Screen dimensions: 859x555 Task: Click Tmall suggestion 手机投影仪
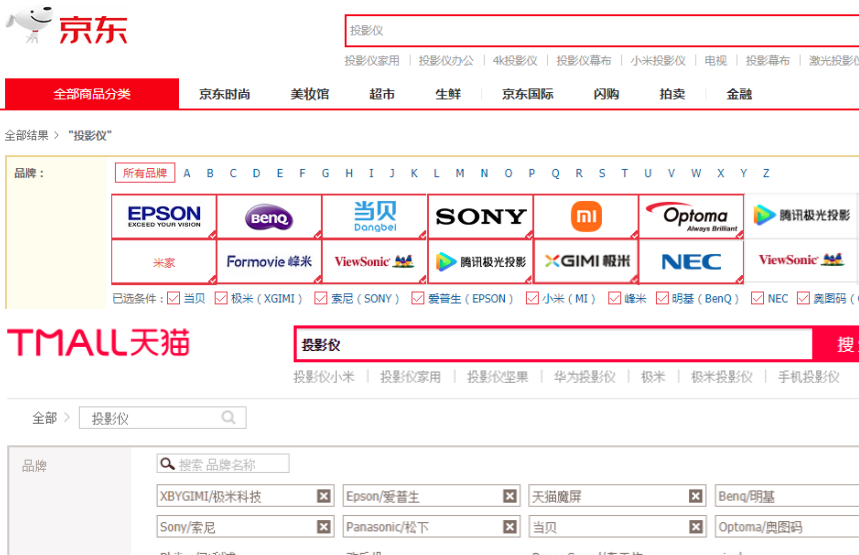809,377
